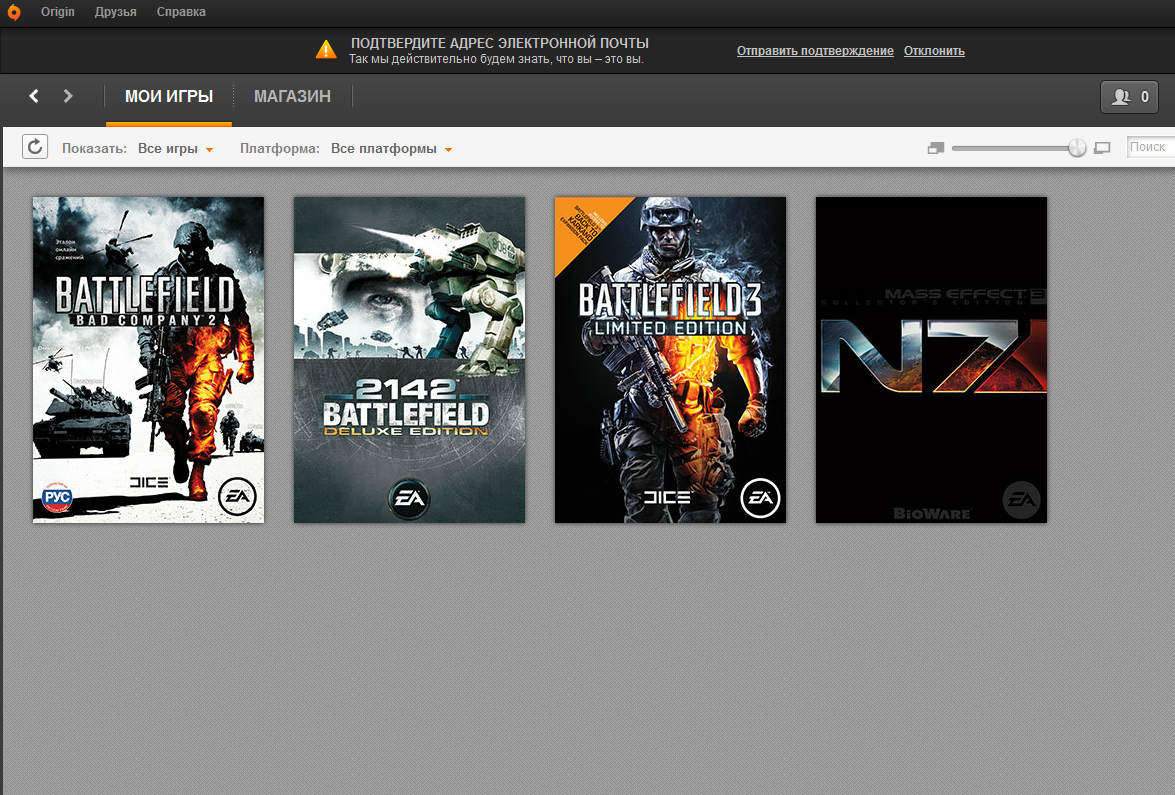Expand the Все платформы dropdown
Image resolution: width=1175 pixels, height=795 pixels.
pos(391,148)
